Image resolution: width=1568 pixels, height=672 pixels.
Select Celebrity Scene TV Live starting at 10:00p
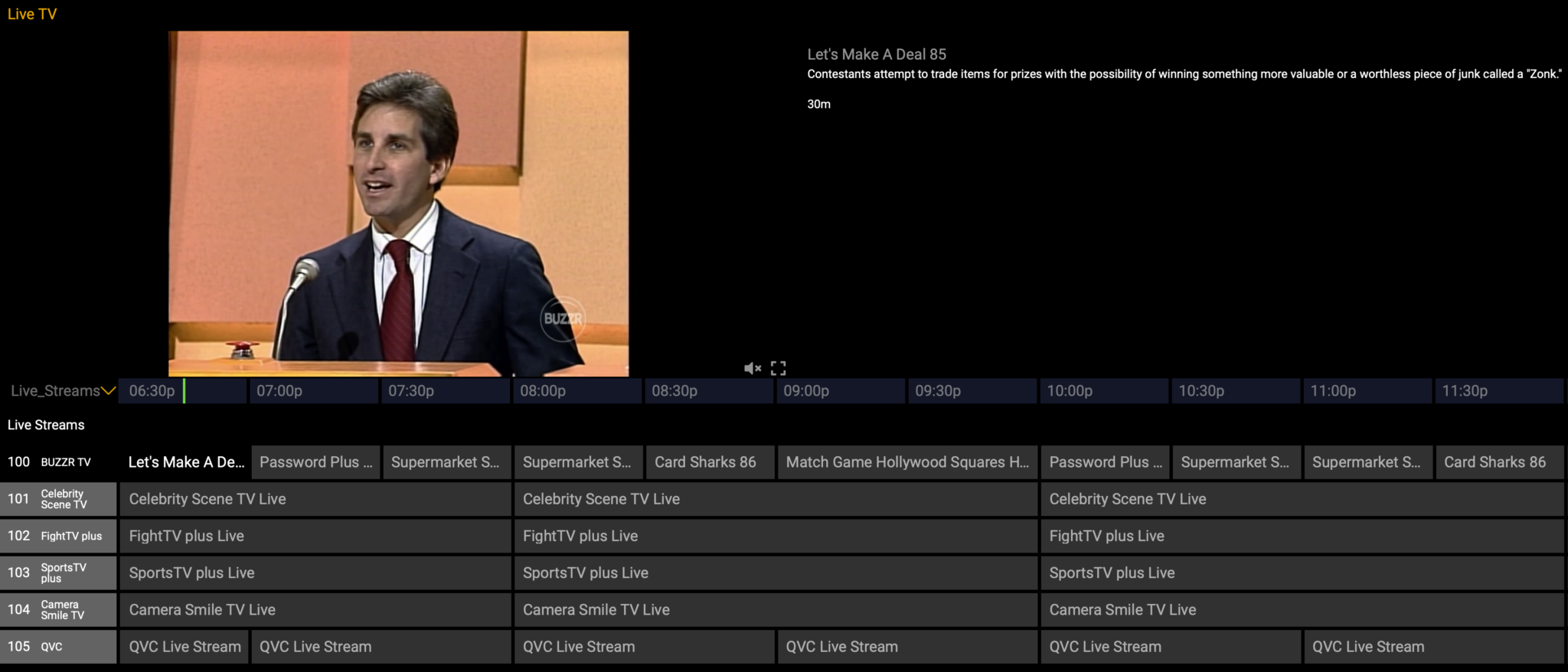1302,499
